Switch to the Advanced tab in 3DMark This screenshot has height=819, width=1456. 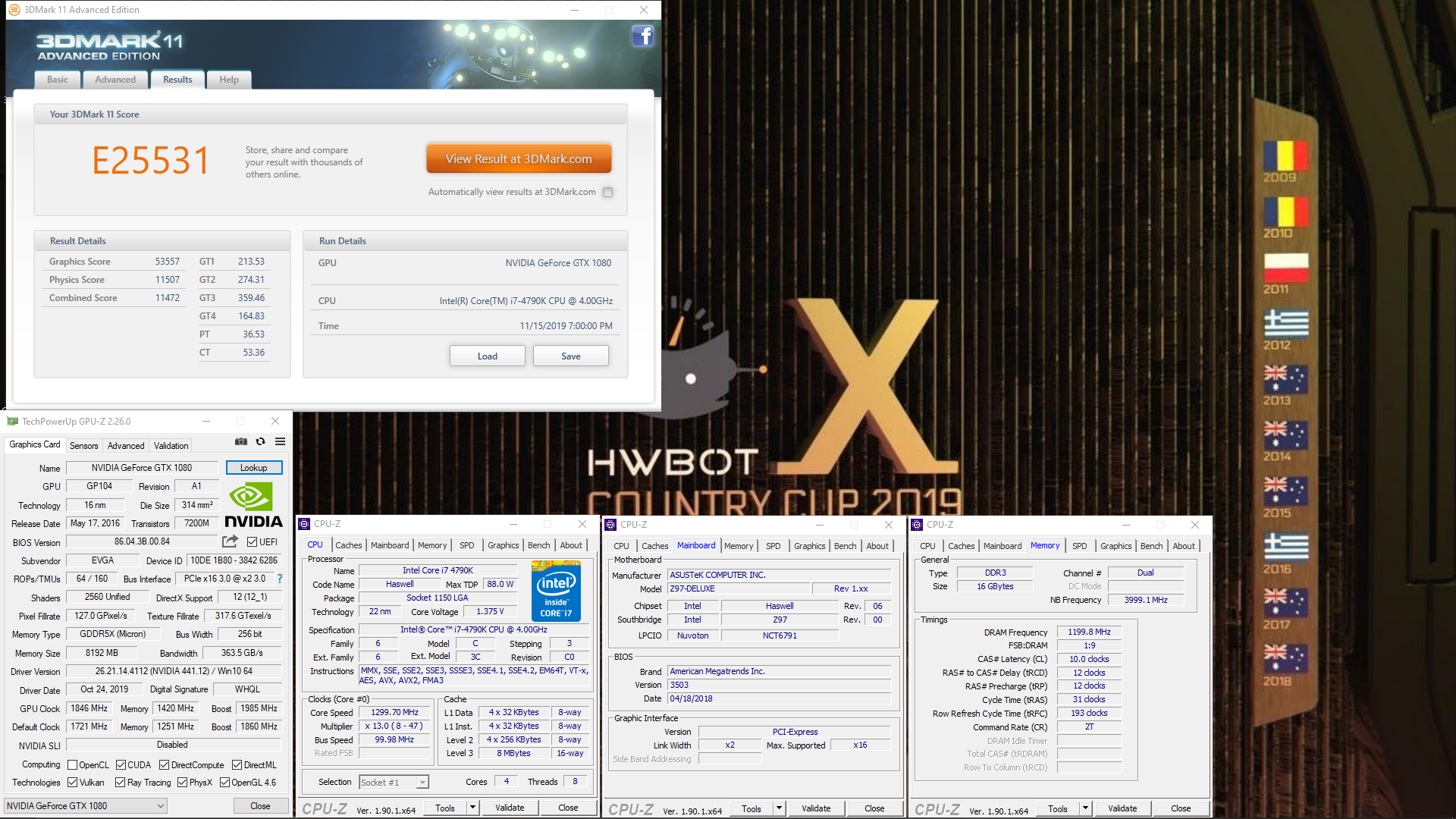(115, 80)
